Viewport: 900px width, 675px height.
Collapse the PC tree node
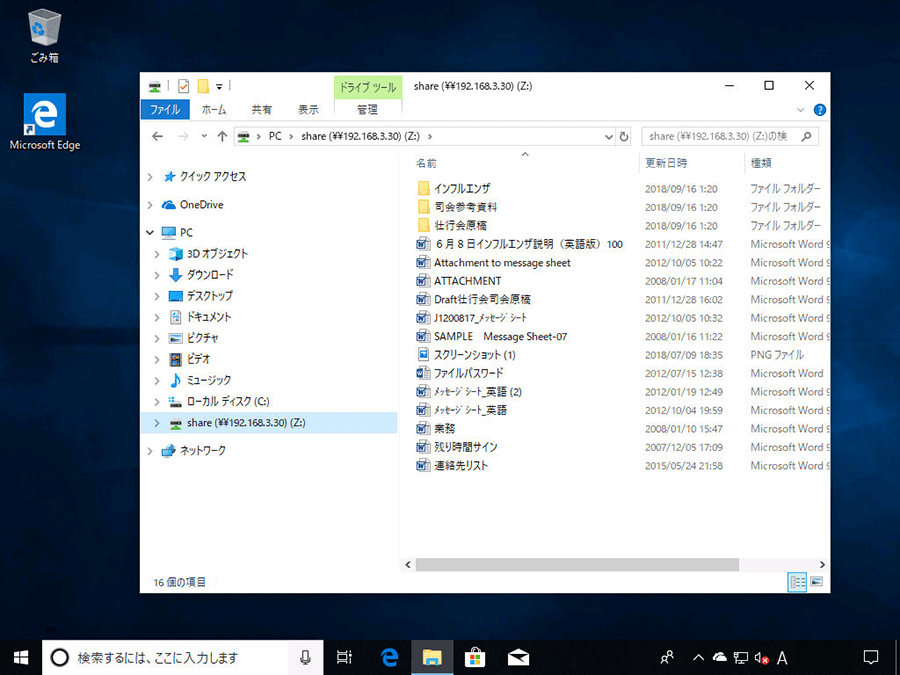tap(150, 232)
